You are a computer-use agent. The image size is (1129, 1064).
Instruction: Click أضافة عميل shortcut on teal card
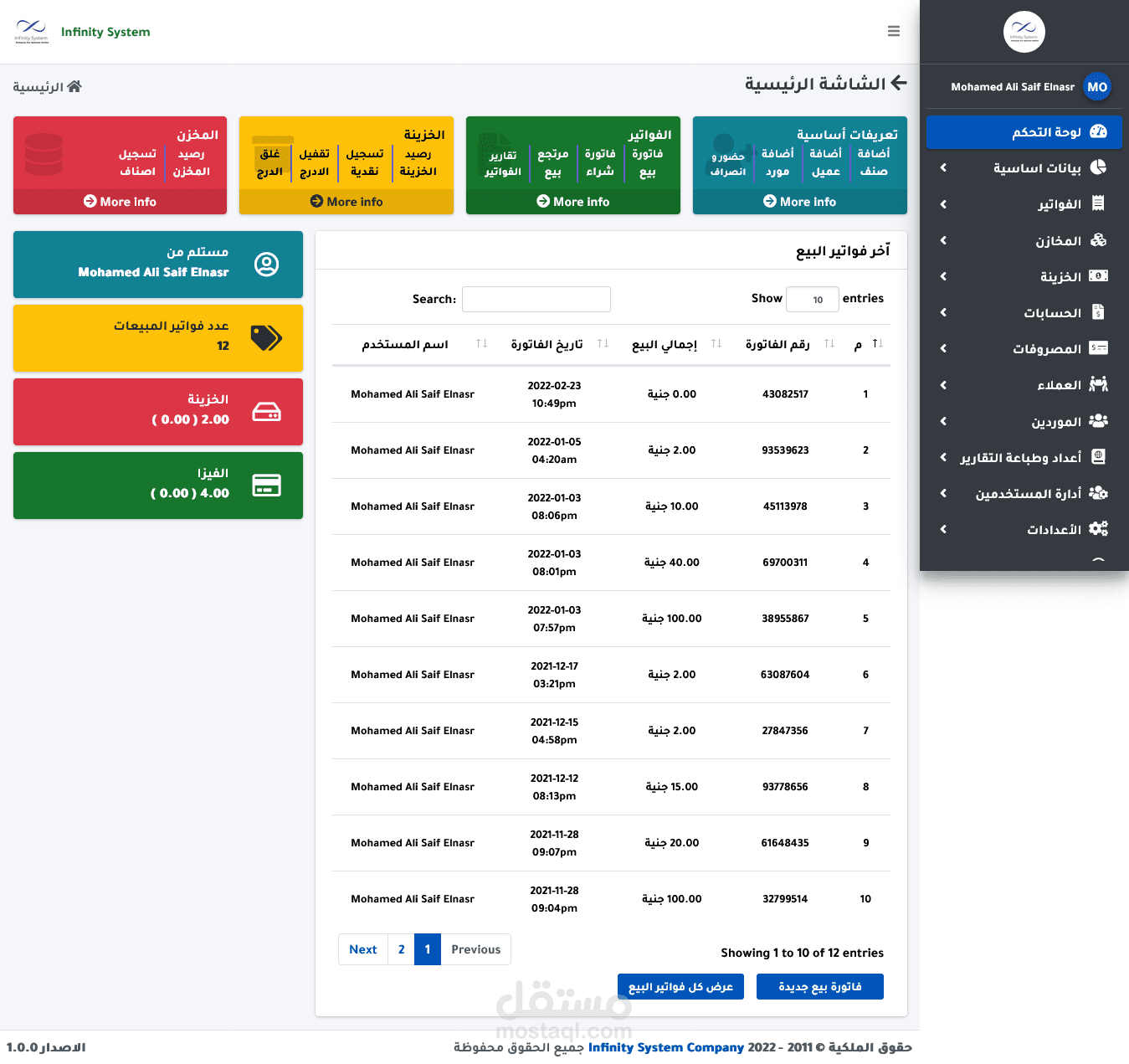coord(825,162)
